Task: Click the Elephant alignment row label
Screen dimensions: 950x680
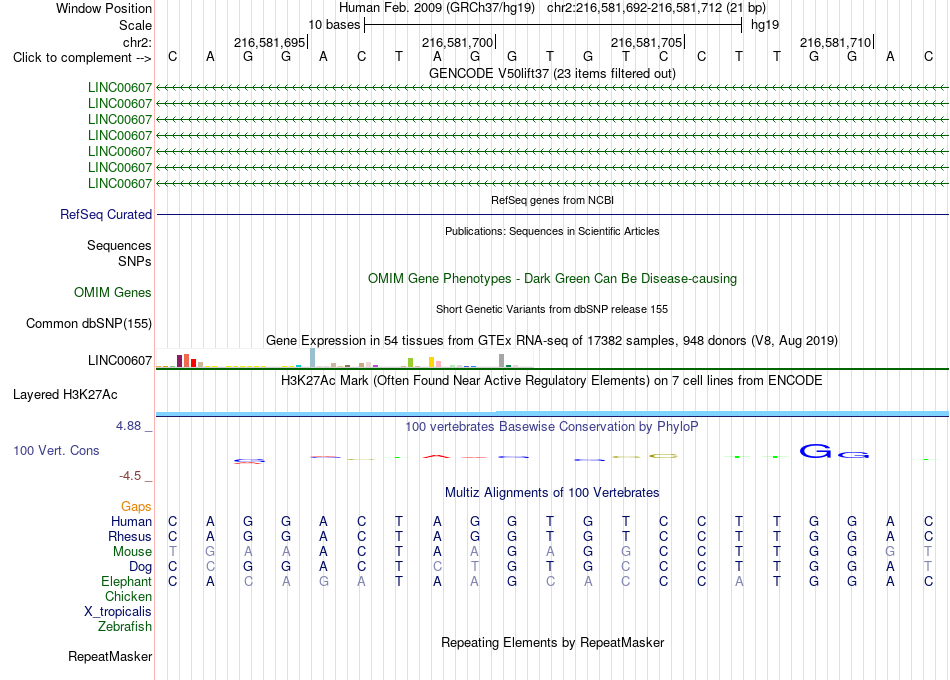Action: pos(126,582)
